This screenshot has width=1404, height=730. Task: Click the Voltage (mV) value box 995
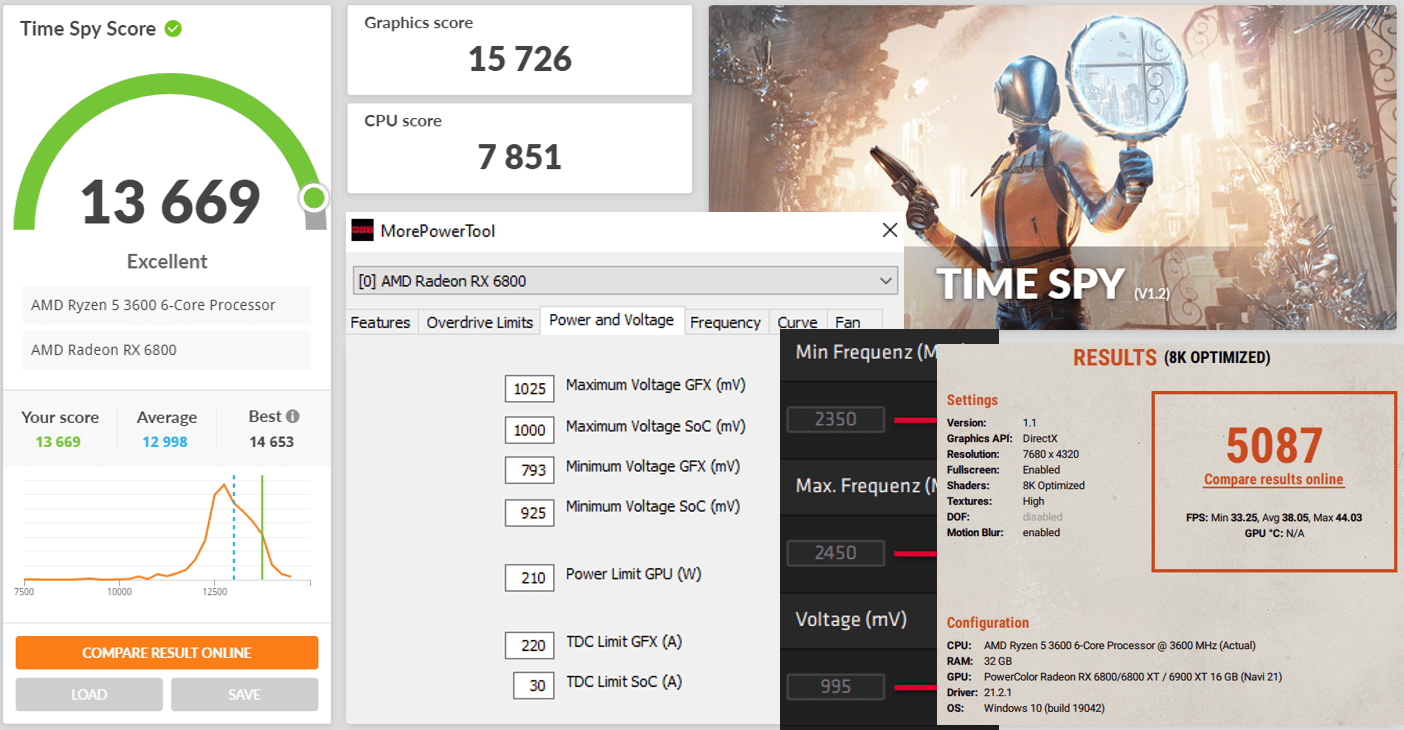[x=836, y=686]
